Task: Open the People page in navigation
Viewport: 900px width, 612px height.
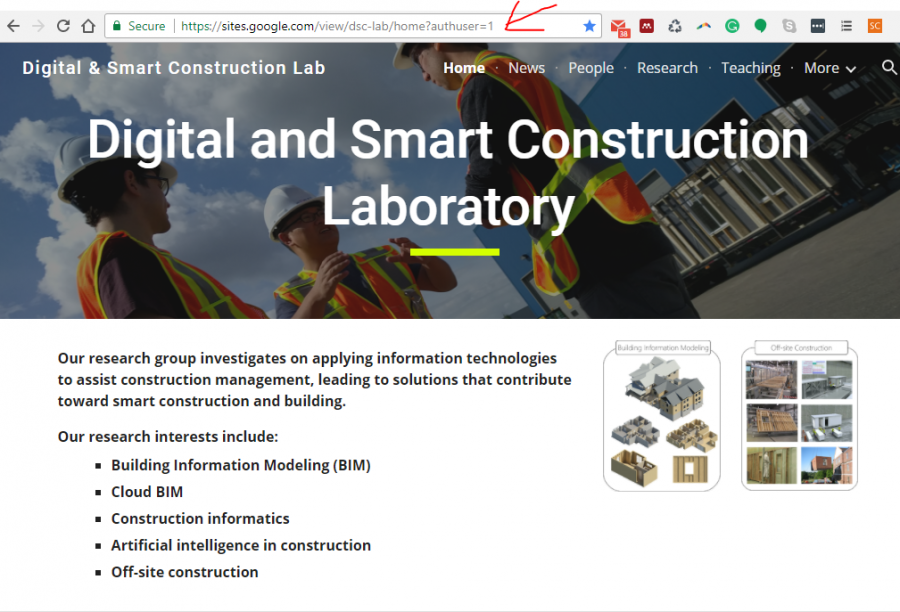Action: point(591,68)
